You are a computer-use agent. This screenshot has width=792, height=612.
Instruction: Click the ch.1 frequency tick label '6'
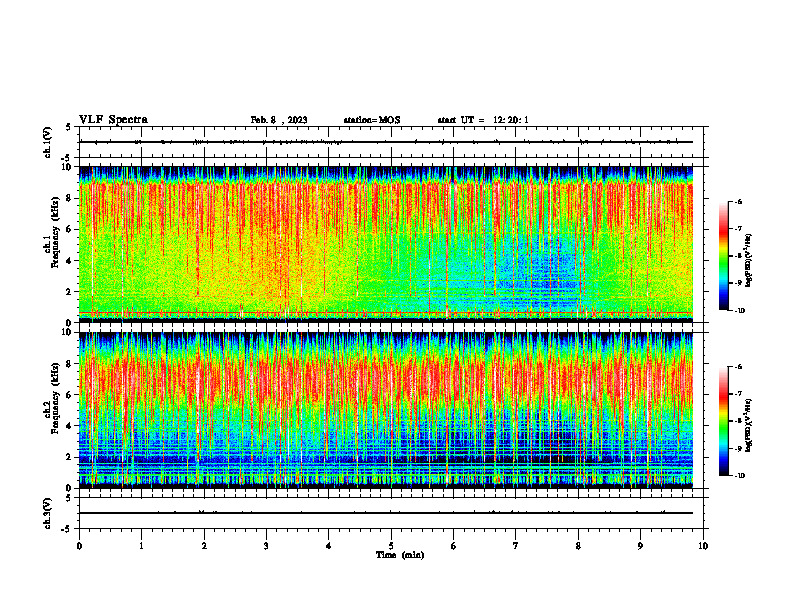[x=69, y=229]
